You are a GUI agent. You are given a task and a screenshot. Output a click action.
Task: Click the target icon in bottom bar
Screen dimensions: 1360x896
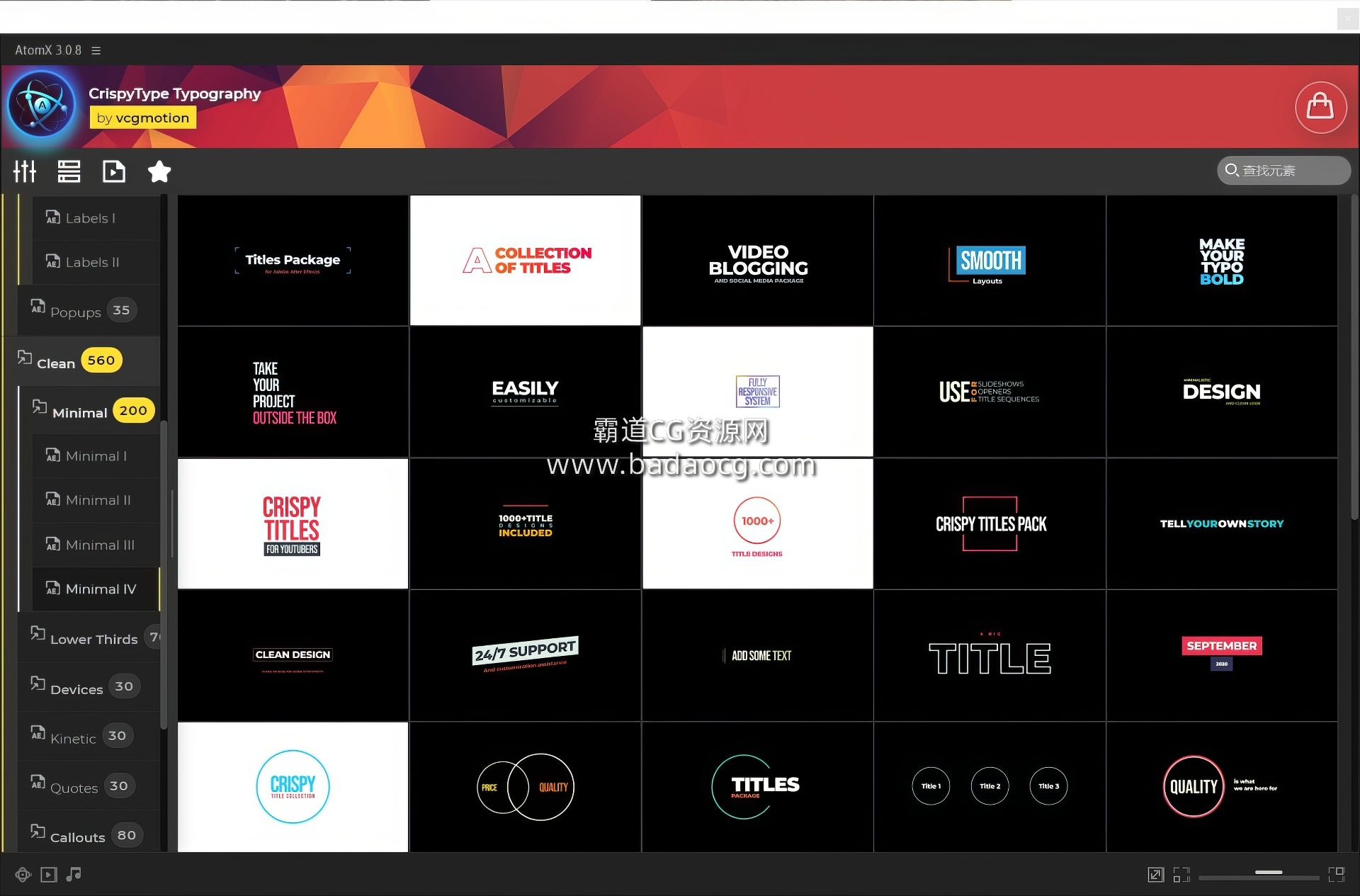[23, 875]
